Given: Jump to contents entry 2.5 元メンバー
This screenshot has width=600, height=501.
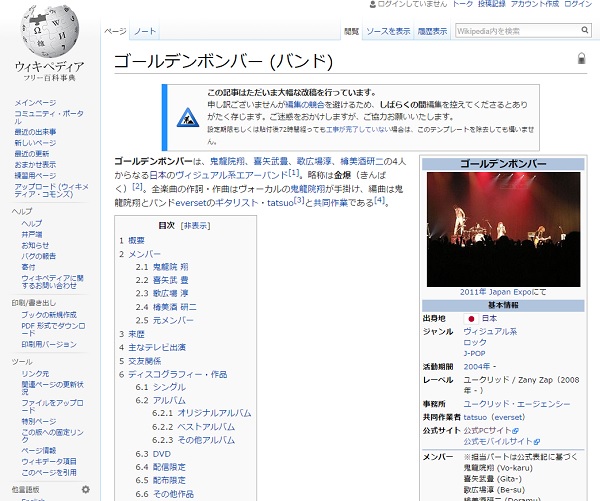Looking at the screenshot, I should tap(165, 320).
